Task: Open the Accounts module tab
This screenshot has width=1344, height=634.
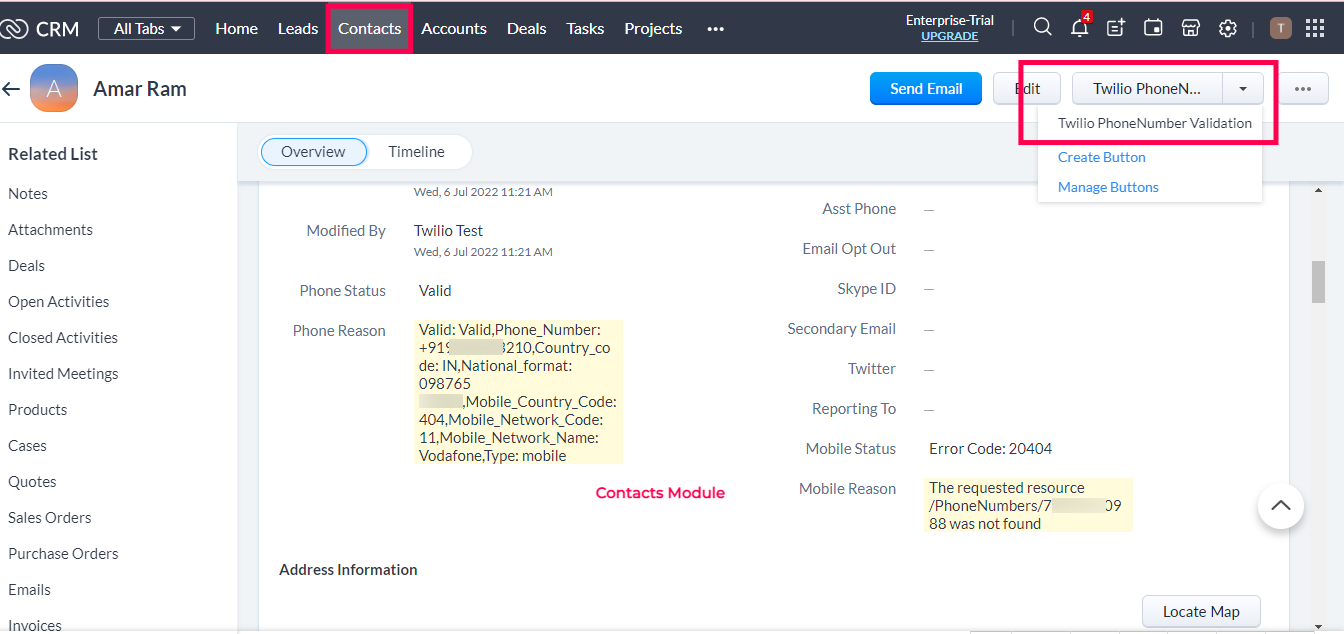Action: click(454, 29)
